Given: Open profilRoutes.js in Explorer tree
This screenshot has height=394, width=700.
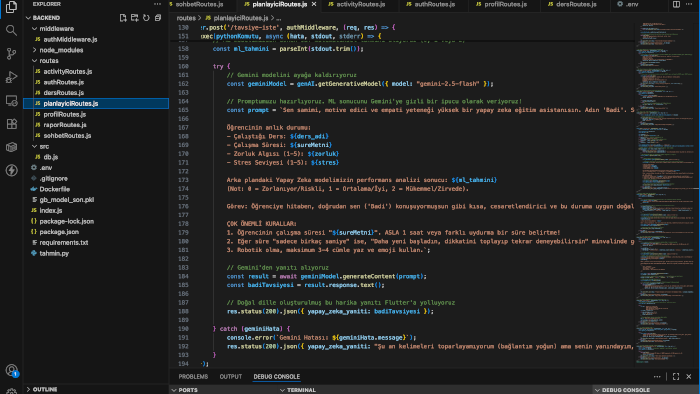Looking at the screenshot, I should tap(96, 114).
